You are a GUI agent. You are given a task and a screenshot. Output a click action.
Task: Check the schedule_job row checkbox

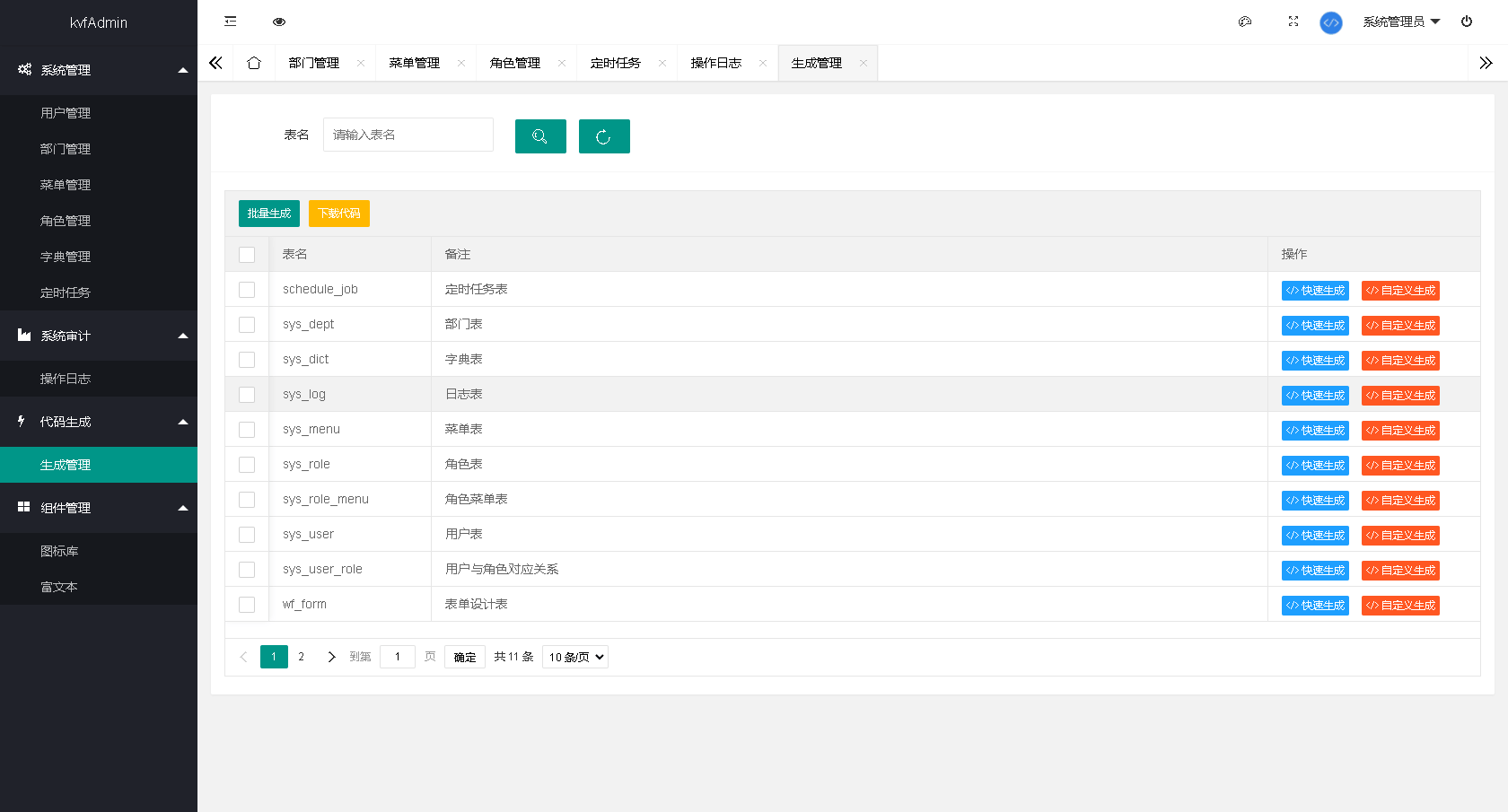pyautogui.click(x=247, y=289)
